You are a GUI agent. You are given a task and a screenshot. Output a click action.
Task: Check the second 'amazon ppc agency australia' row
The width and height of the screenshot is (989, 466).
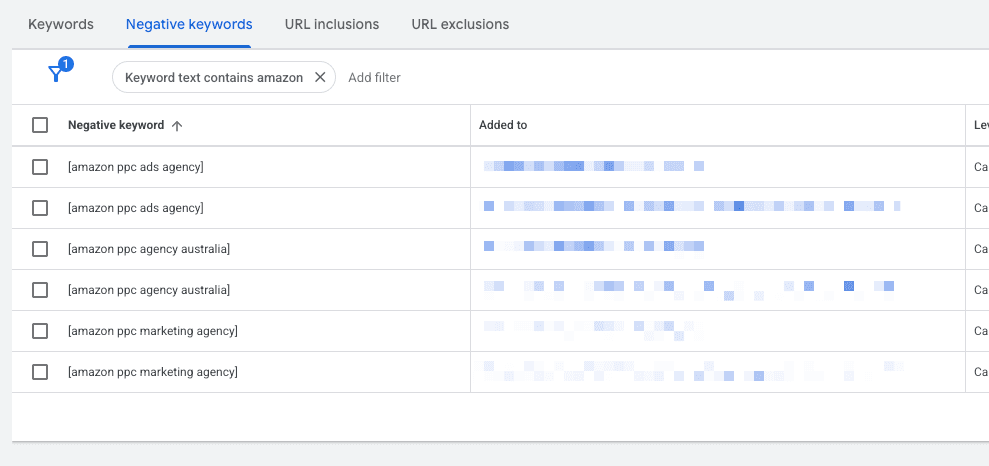40,290
